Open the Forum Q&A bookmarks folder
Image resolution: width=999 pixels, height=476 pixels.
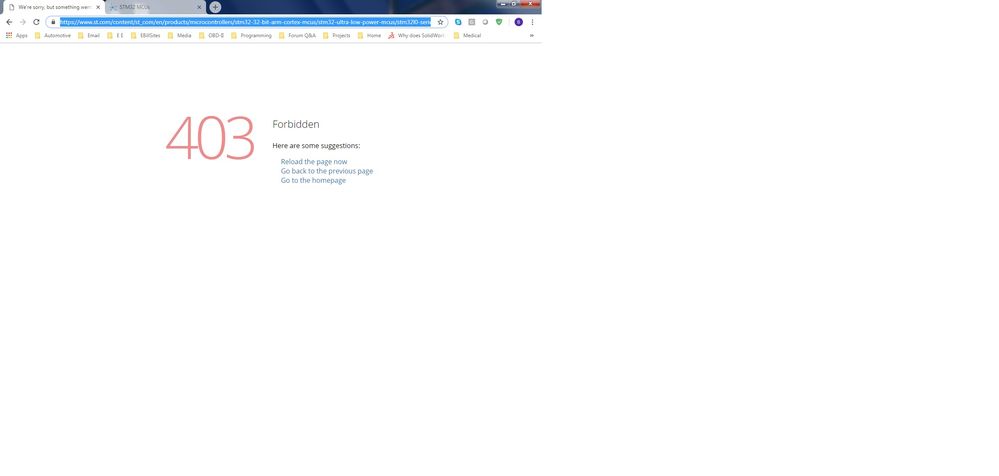tap(298, 36)
